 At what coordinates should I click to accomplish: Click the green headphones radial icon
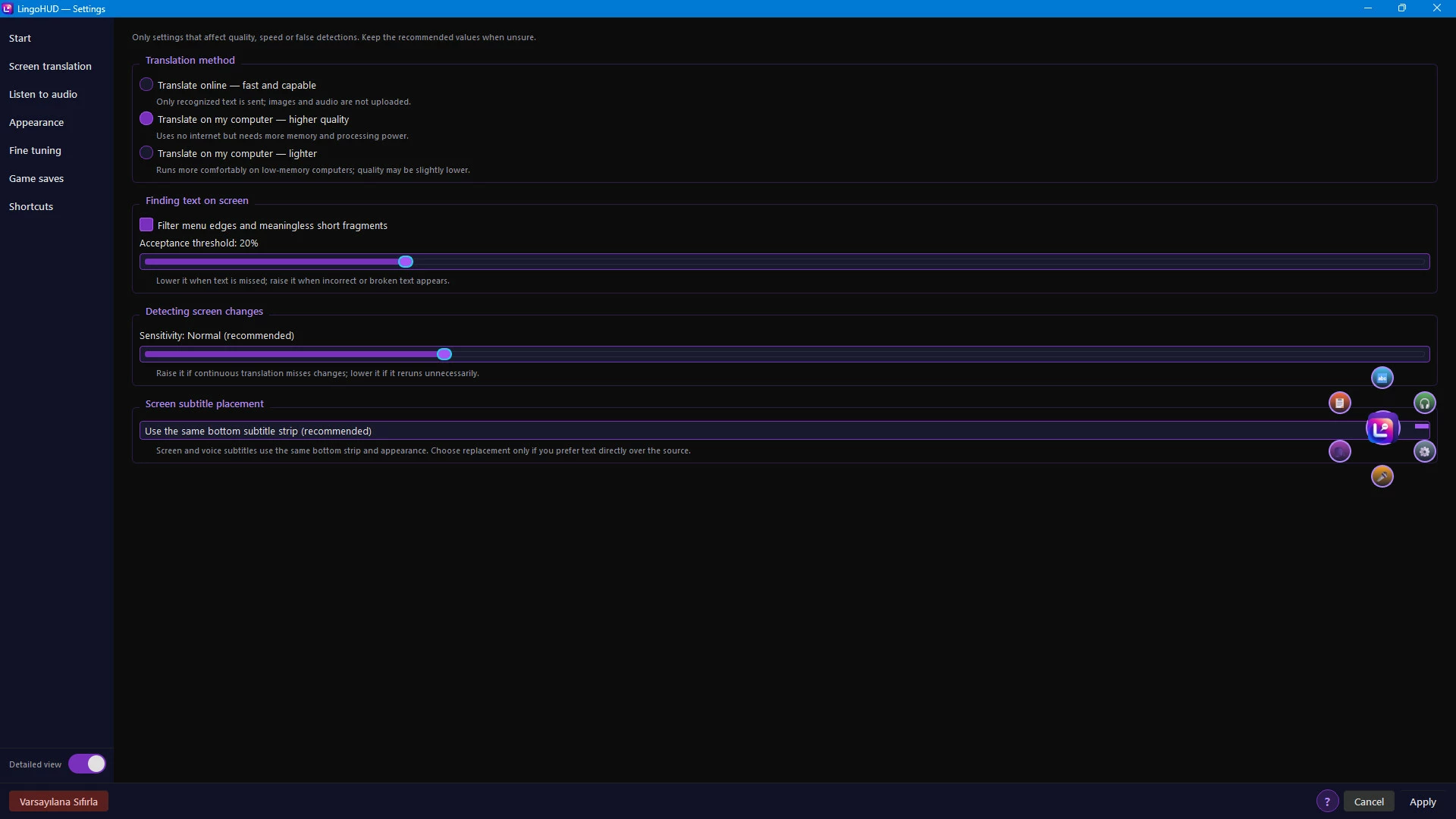click(x=1424, y=403)
